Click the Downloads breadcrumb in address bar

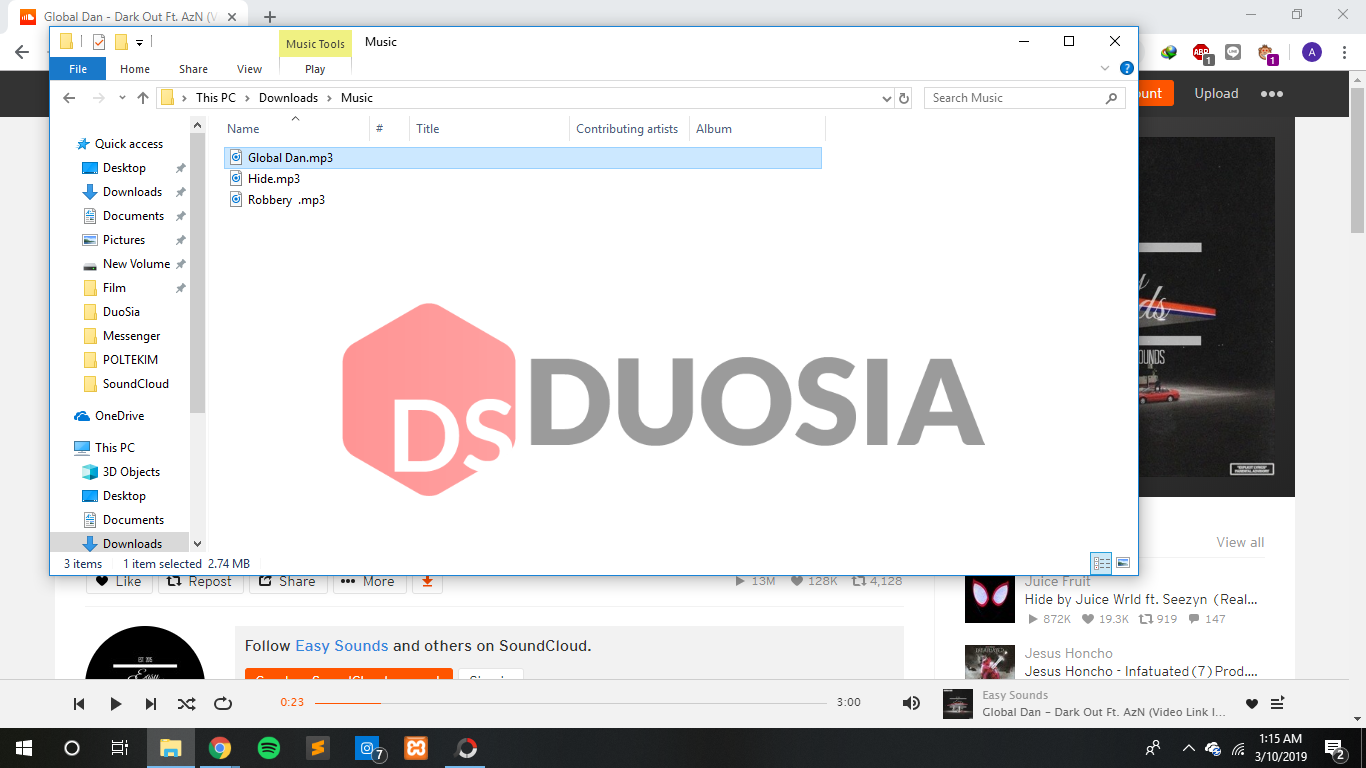pyautogui.click(x=288, y=98)
